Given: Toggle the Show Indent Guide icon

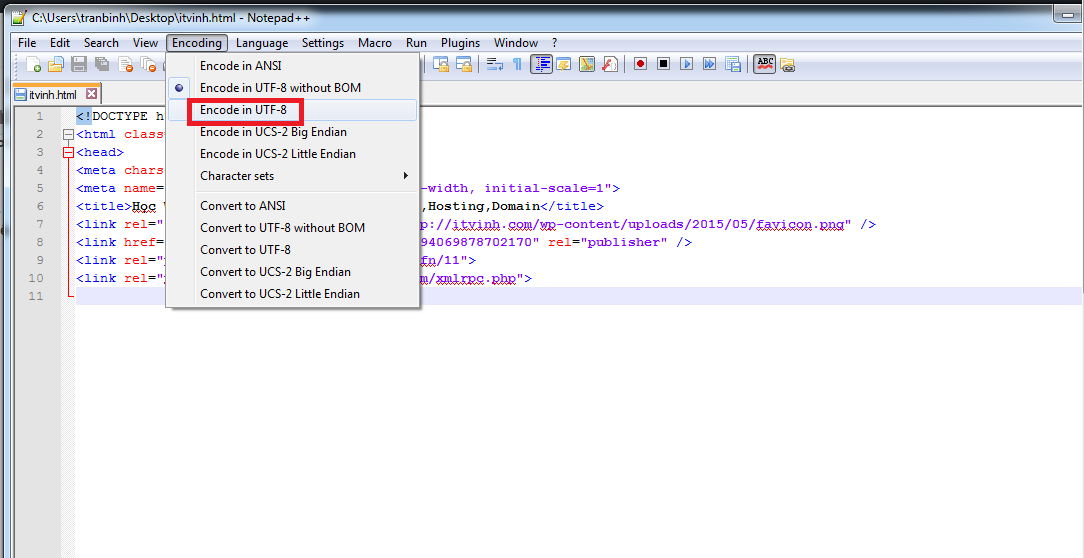Looking at the screenshot, I should tap(541, 65).
